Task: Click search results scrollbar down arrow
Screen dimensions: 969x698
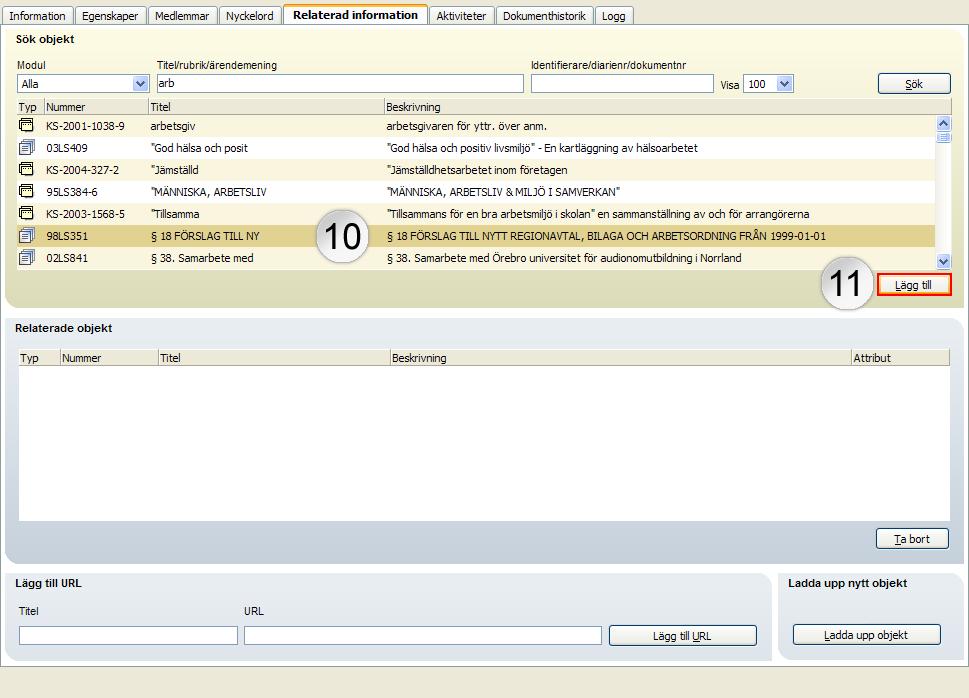Action: (943, 262)
